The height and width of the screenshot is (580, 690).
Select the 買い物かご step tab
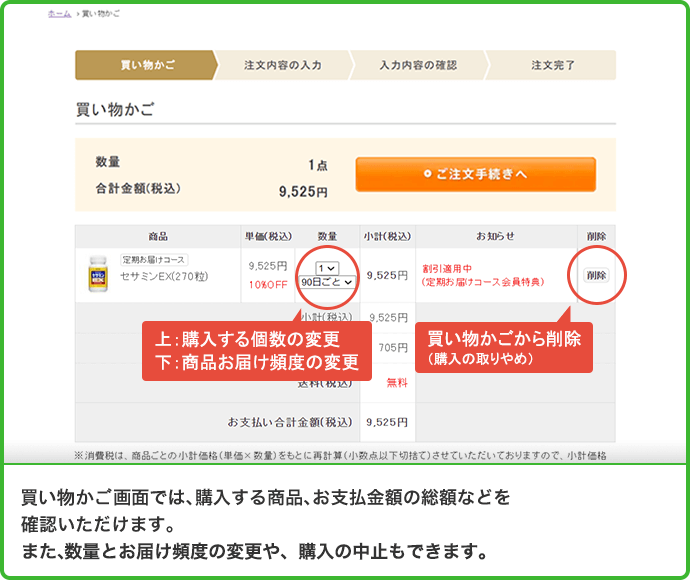[x=147, y=65]
